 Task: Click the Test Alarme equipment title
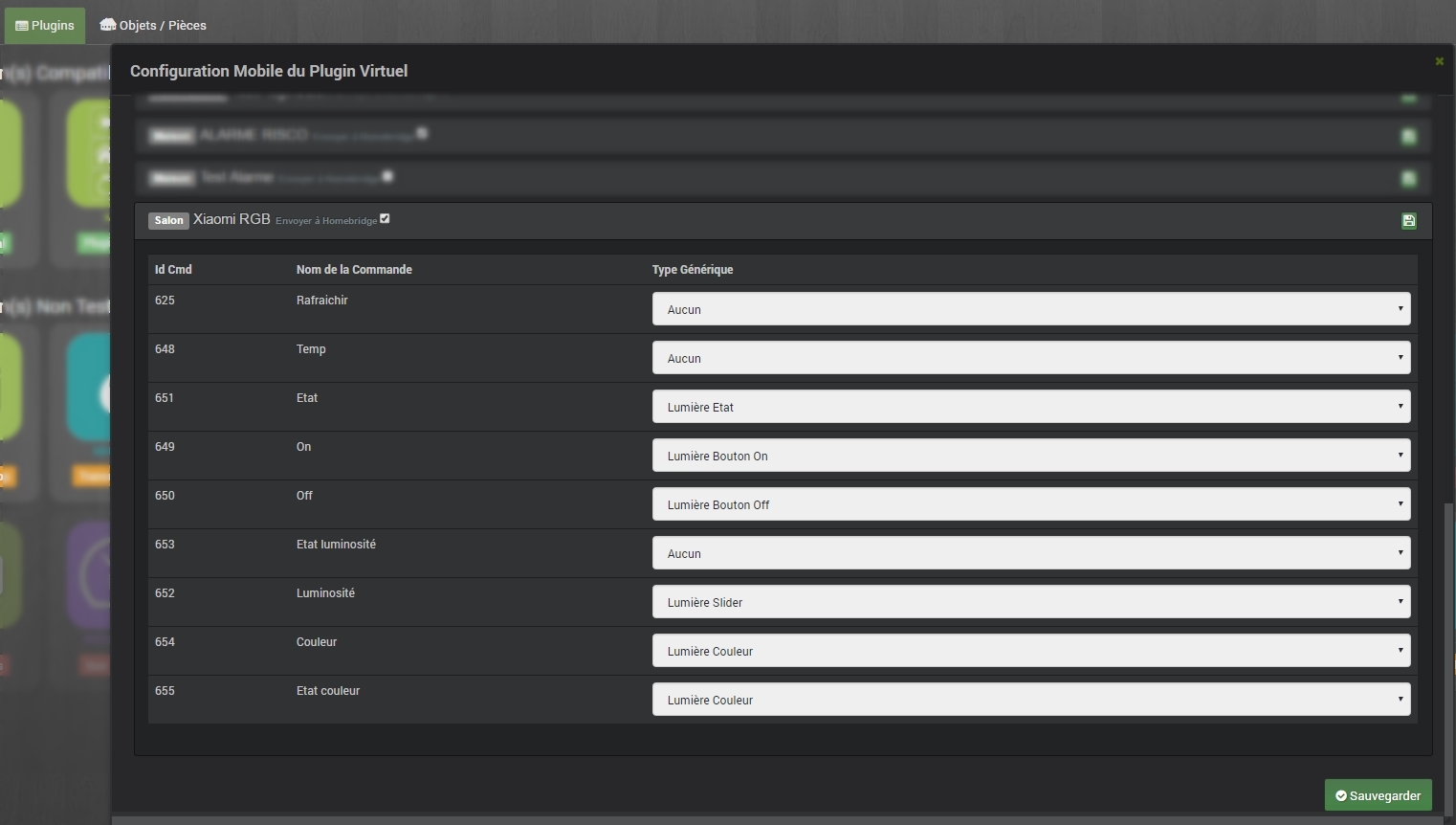coord(236,177)
